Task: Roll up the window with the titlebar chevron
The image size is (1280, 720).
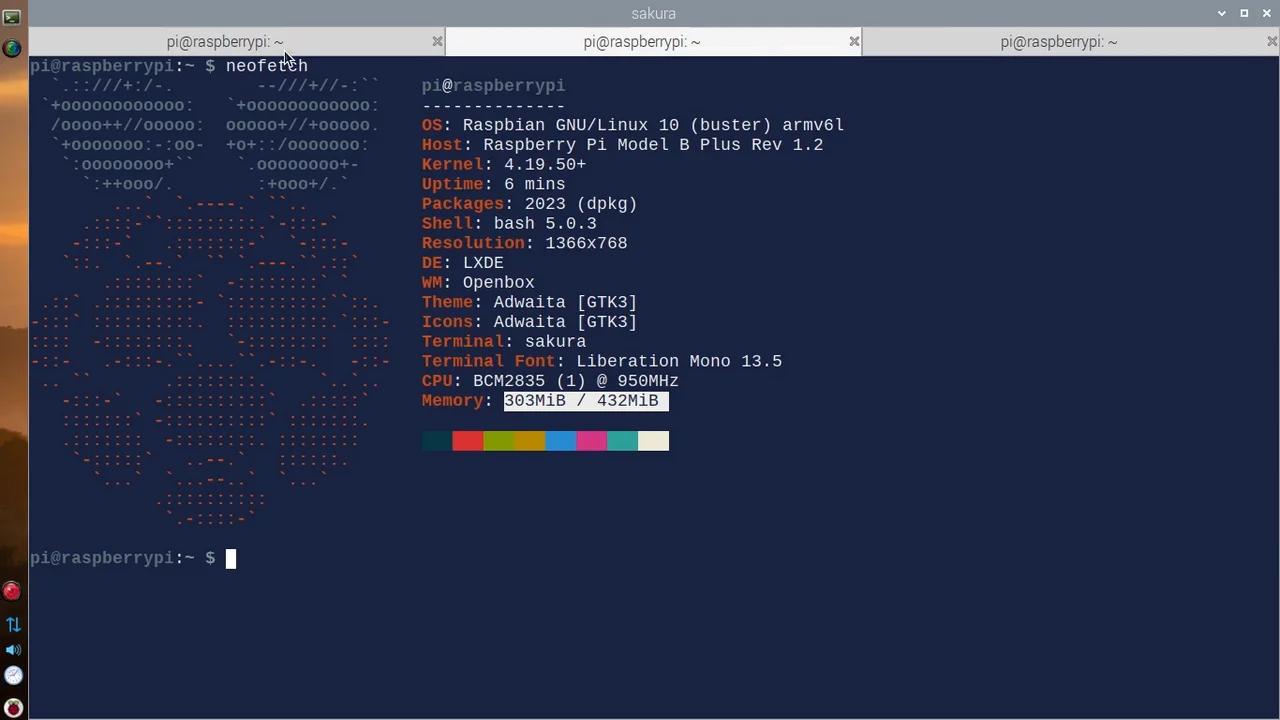Action: 1222,13
